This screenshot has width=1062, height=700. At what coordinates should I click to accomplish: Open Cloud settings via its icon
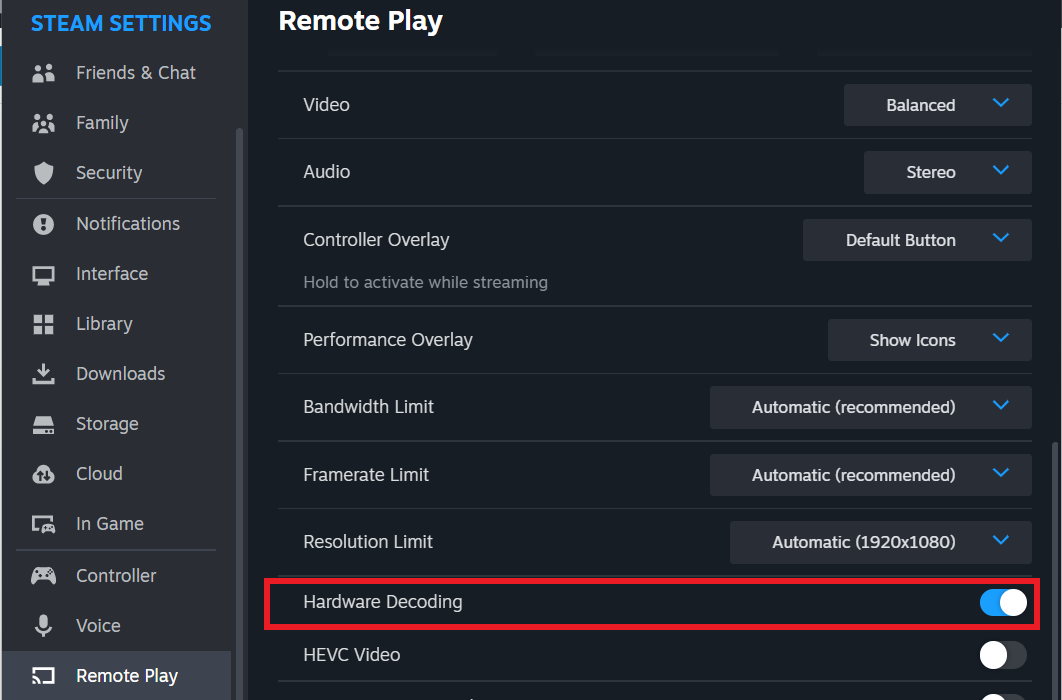[x=44, y=473]
